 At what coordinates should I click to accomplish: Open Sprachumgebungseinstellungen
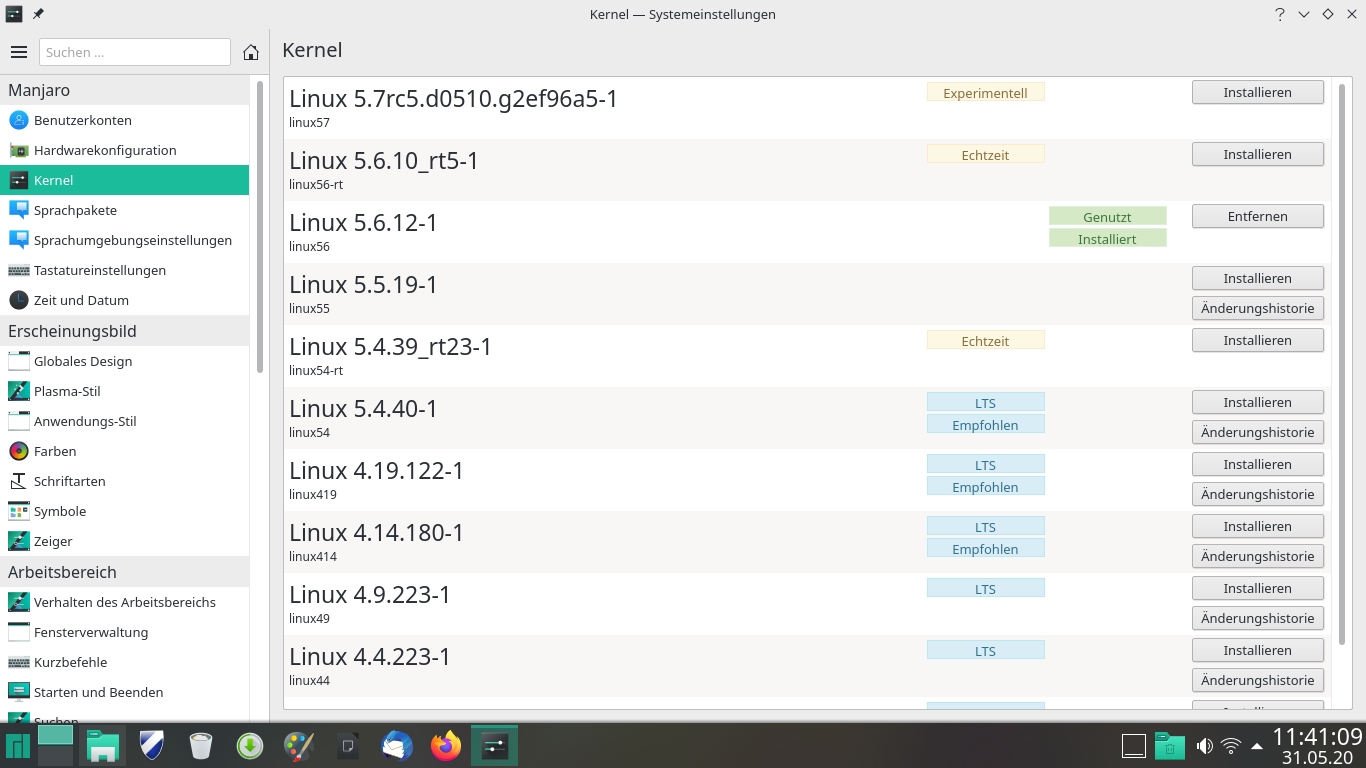click(124, 240)
